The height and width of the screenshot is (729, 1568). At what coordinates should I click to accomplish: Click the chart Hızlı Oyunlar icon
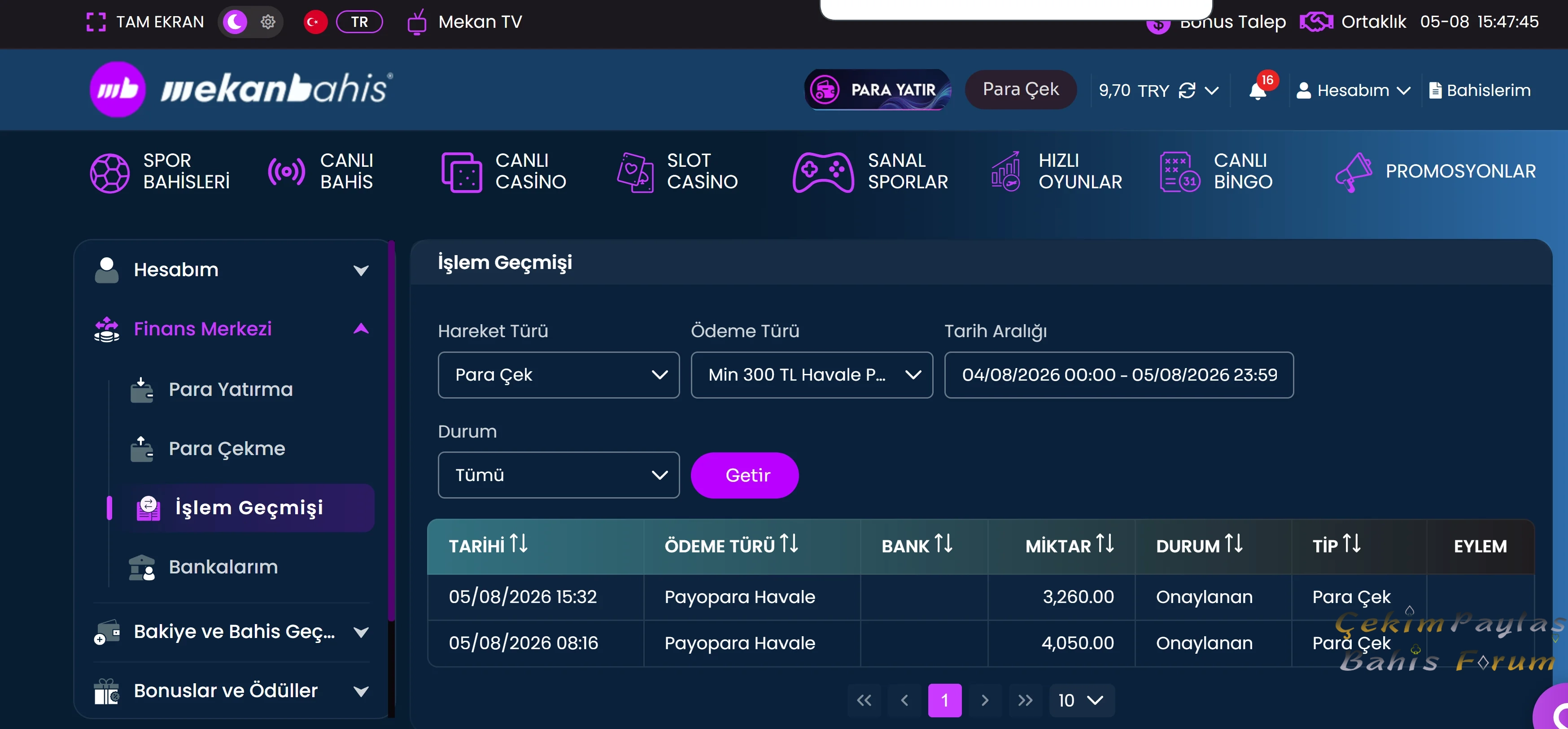click(1005, 171)
